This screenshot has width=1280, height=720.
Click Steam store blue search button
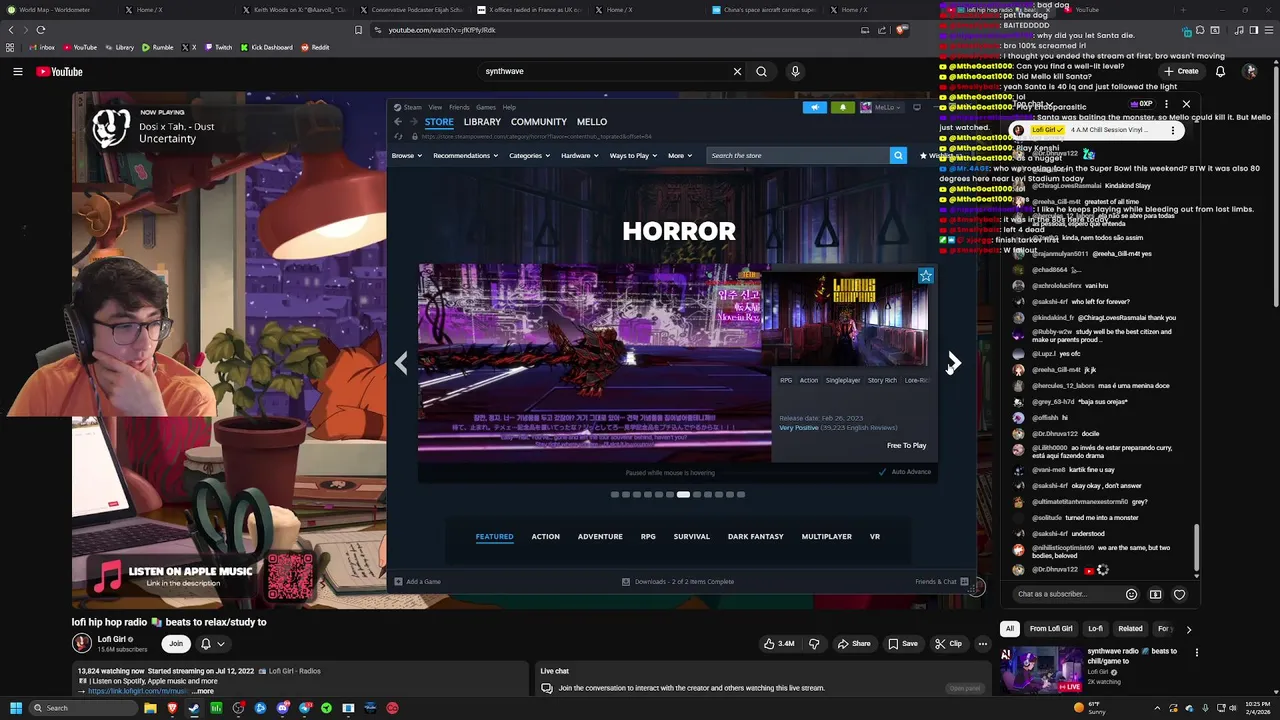pyautogui.click(x=898, y=155)
